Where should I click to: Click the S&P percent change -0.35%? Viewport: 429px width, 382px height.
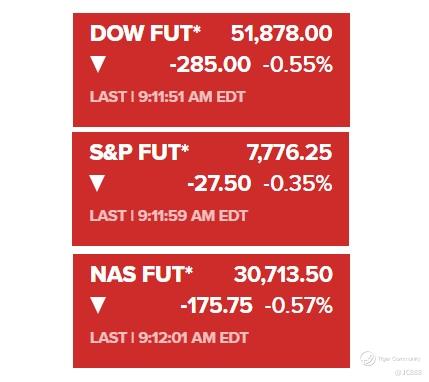pos(298,183)
